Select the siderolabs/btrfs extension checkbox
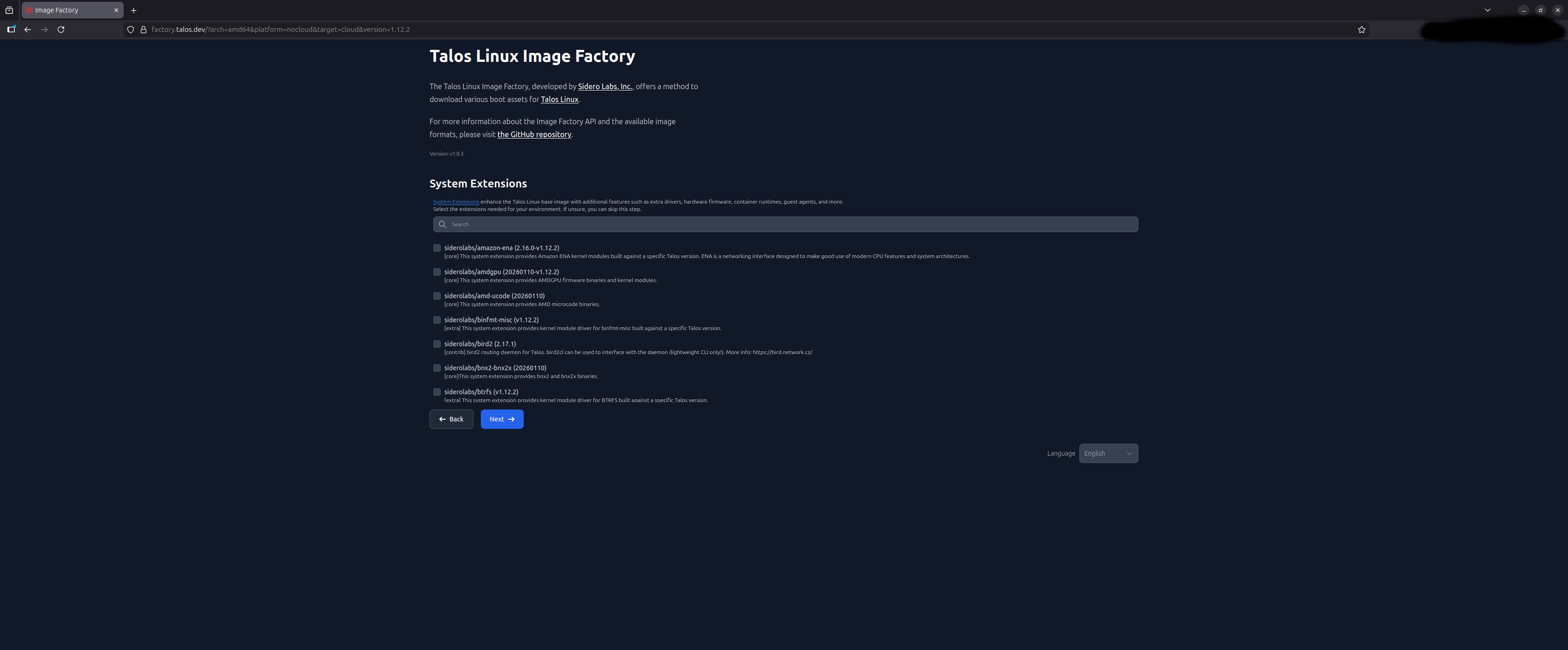Screen dimensions: 1568x650 [437, 391]
